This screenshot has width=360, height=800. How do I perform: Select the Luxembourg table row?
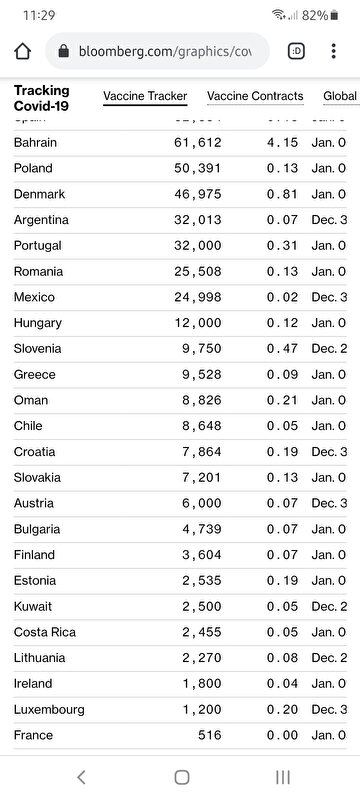pos(180,710)
